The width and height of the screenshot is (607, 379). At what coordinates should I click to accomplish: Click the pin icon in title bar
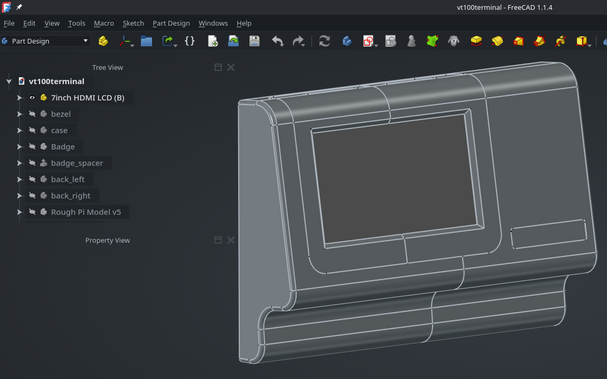(19, 7)
